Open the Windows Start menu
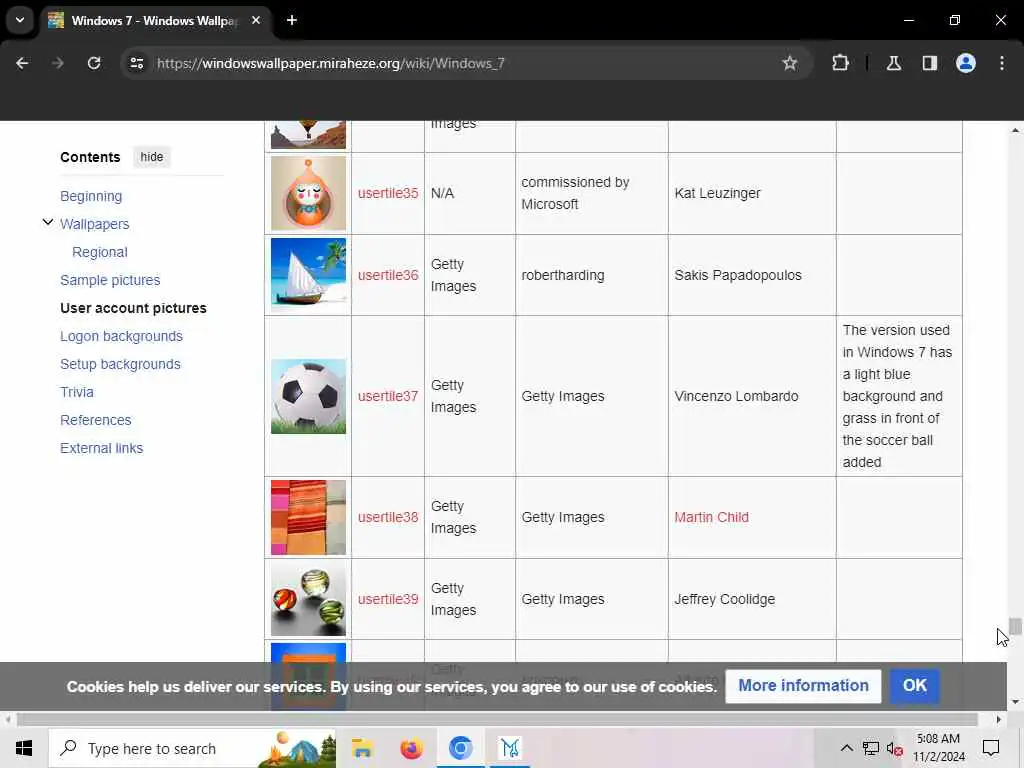Screen dimensions: 1024x768 point(24,748)
